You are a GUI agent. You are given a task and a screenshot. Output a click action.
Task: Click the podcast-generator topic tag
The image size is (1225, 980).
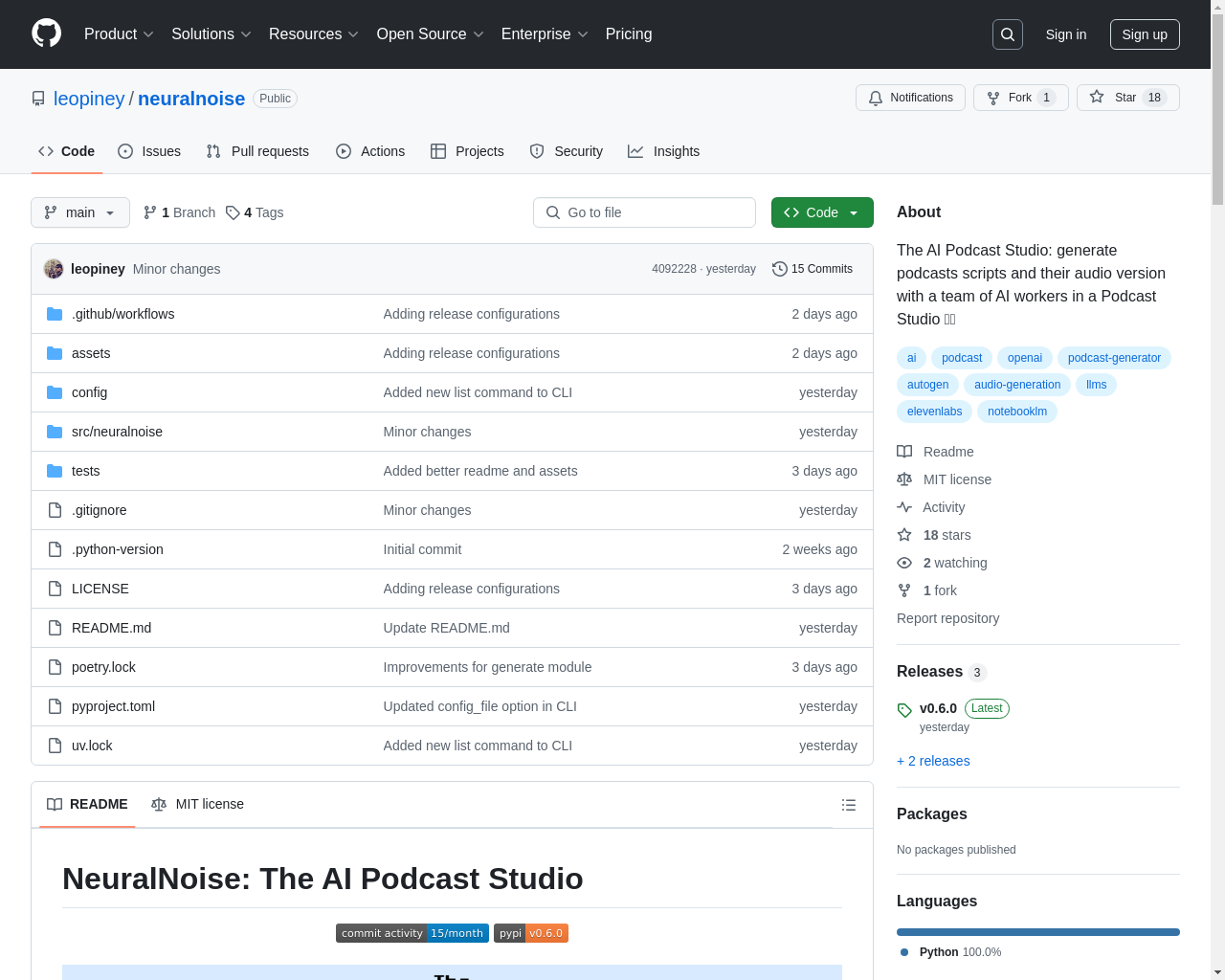1114,358
